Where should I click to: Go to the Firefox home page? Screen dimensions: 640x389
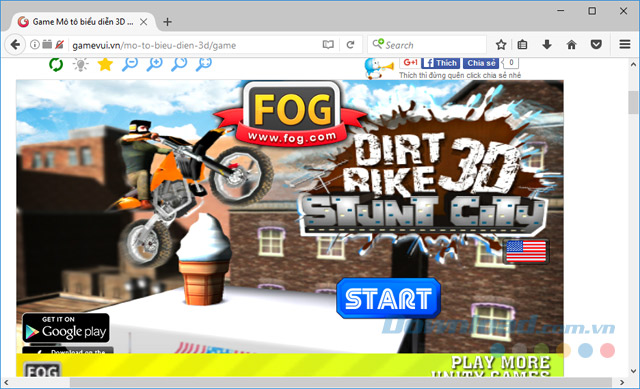pyautogui.click(x=571, y=44)
